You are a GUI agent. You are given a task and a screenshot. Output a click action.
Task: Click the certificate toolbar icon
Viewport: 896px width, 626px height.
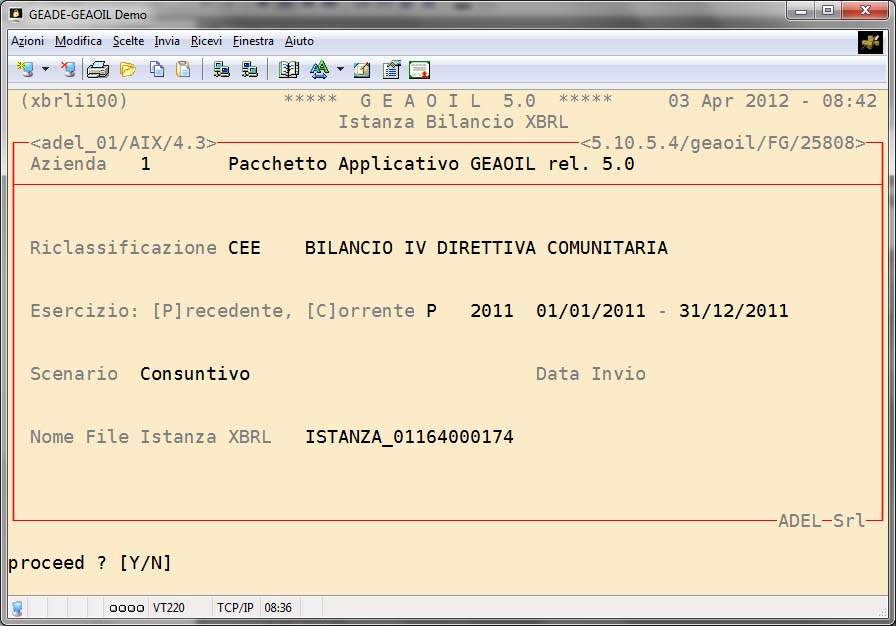[419, 70]
